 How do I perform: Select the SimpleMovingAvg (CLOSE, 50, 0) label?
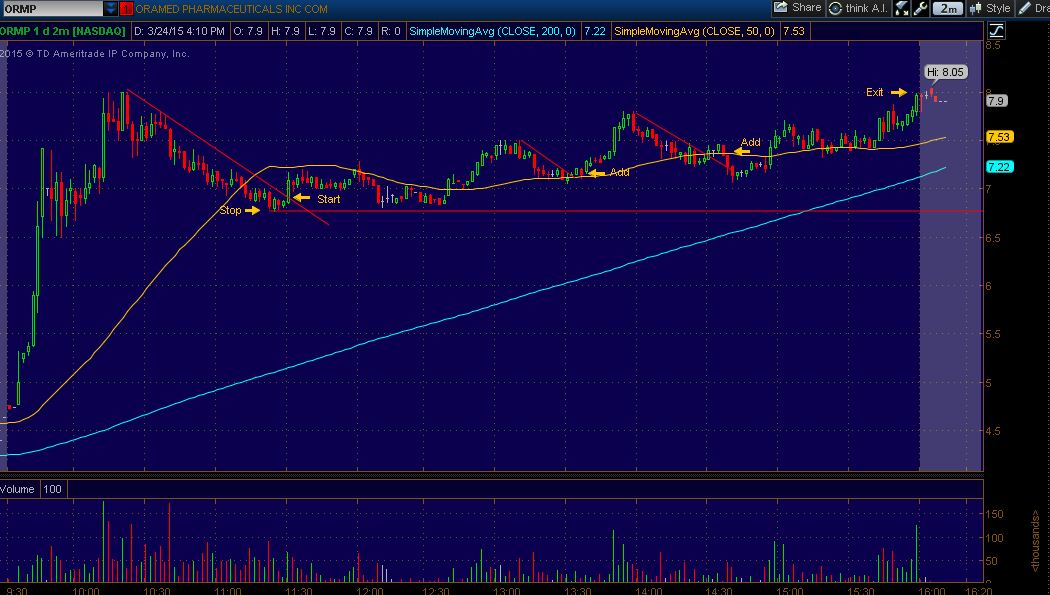[x=694, y=31]
